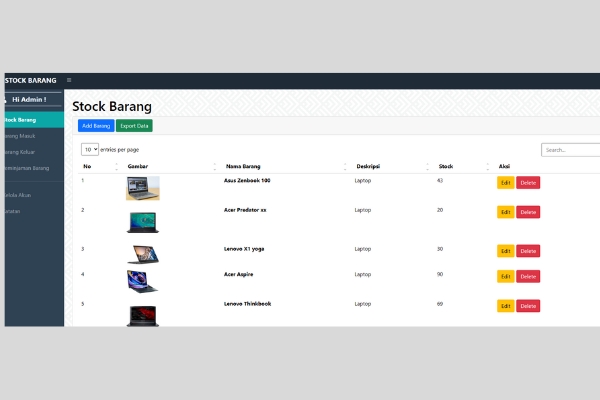
Task: Edit the Acer Aspire row
Action: (505, 276)
